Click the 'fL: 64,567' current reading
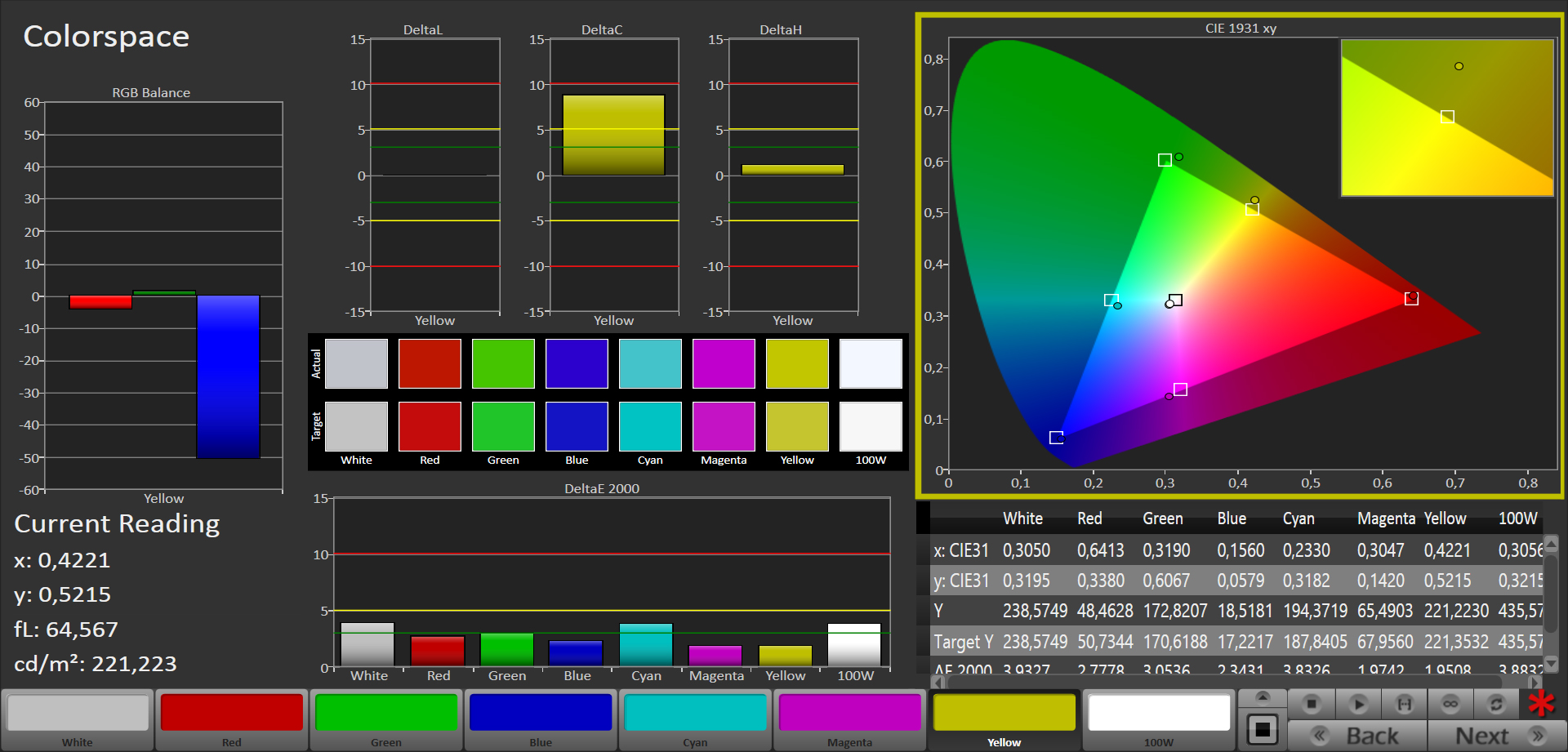The width and height of the screenshot is (1568, 752). tap(66, 630)
